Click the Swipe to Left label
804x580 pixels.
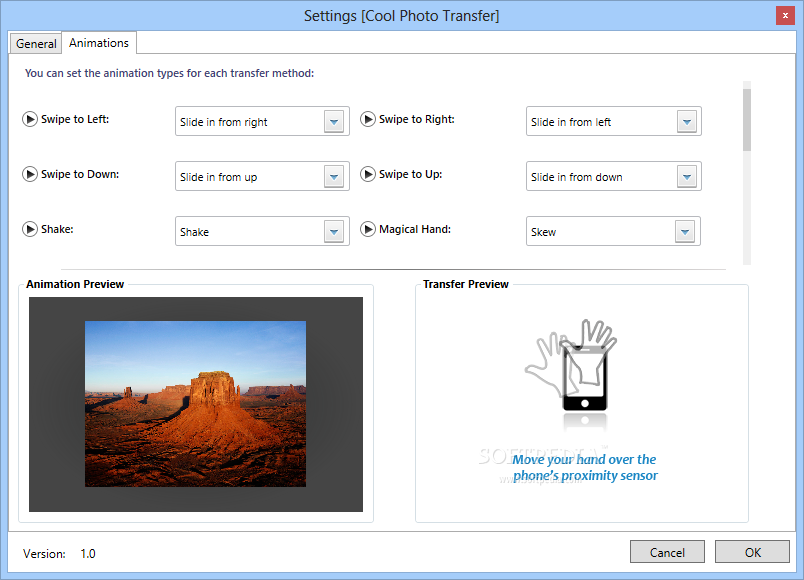point(75,119)
